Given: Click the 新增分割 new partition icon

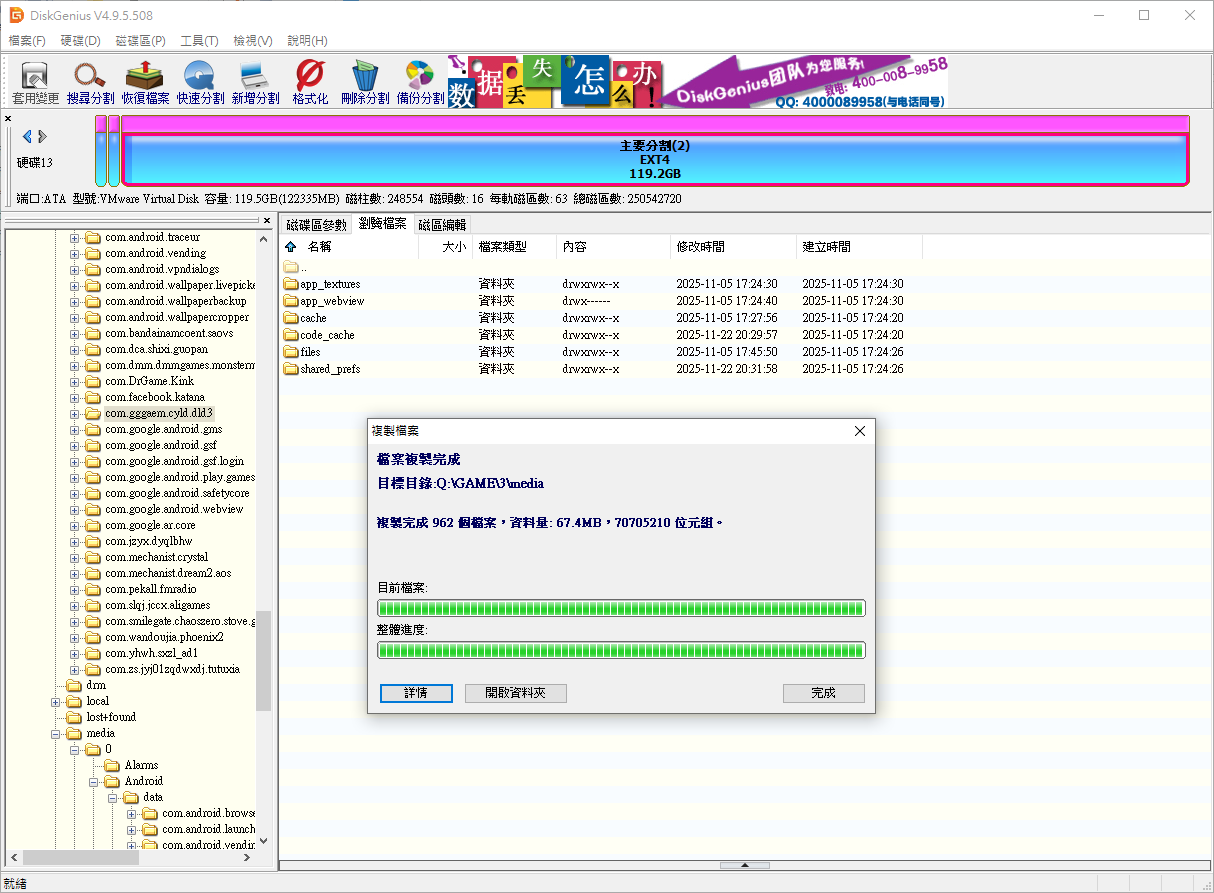Looking at the screenshot, I should coord(255,82).
